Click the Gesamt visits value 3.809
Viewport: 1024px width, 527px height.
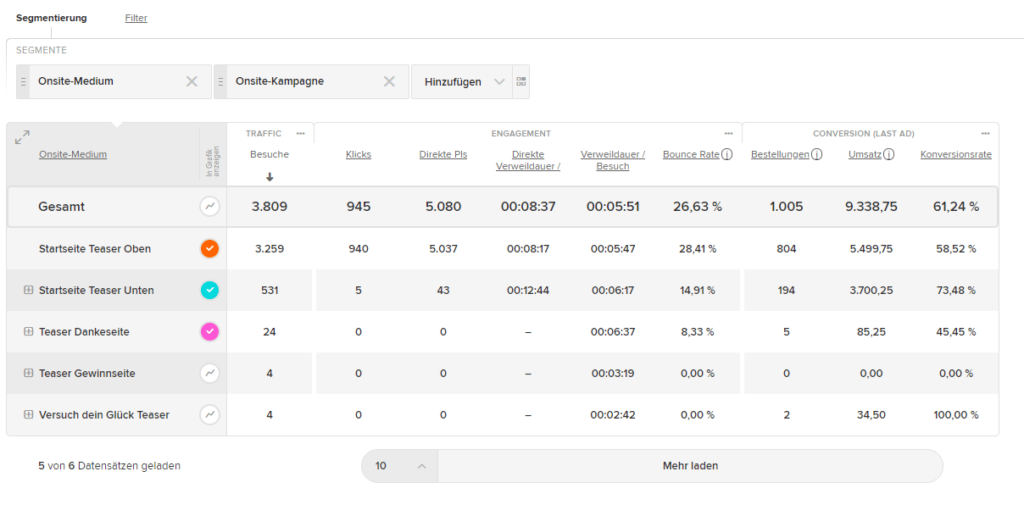coord(270,207)
